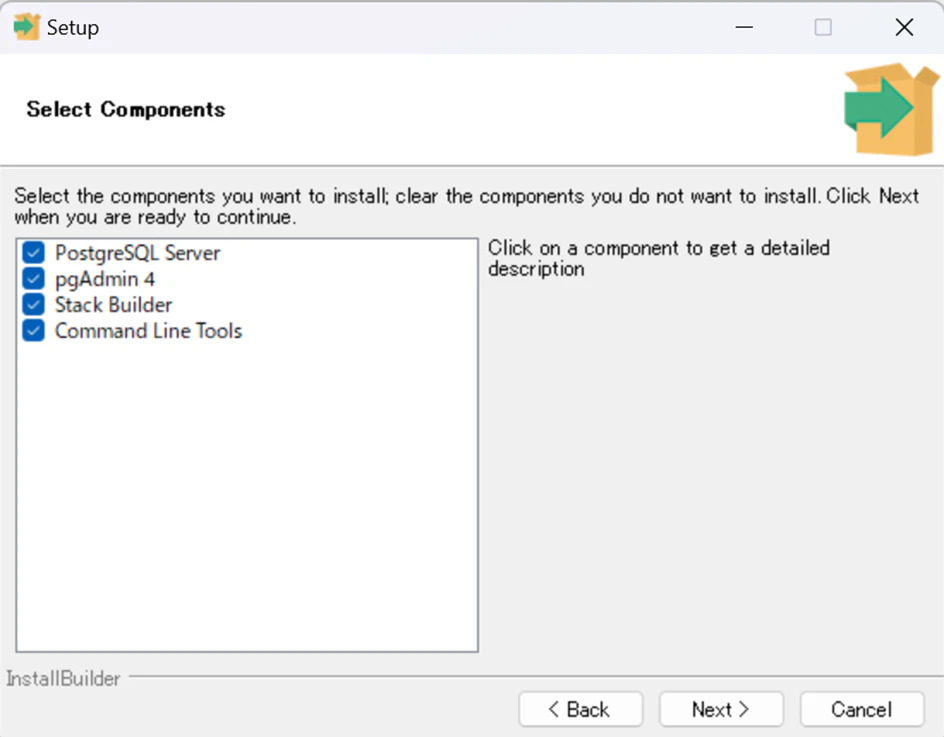Select the PostgreSQL Server component label

click(137, 253)
